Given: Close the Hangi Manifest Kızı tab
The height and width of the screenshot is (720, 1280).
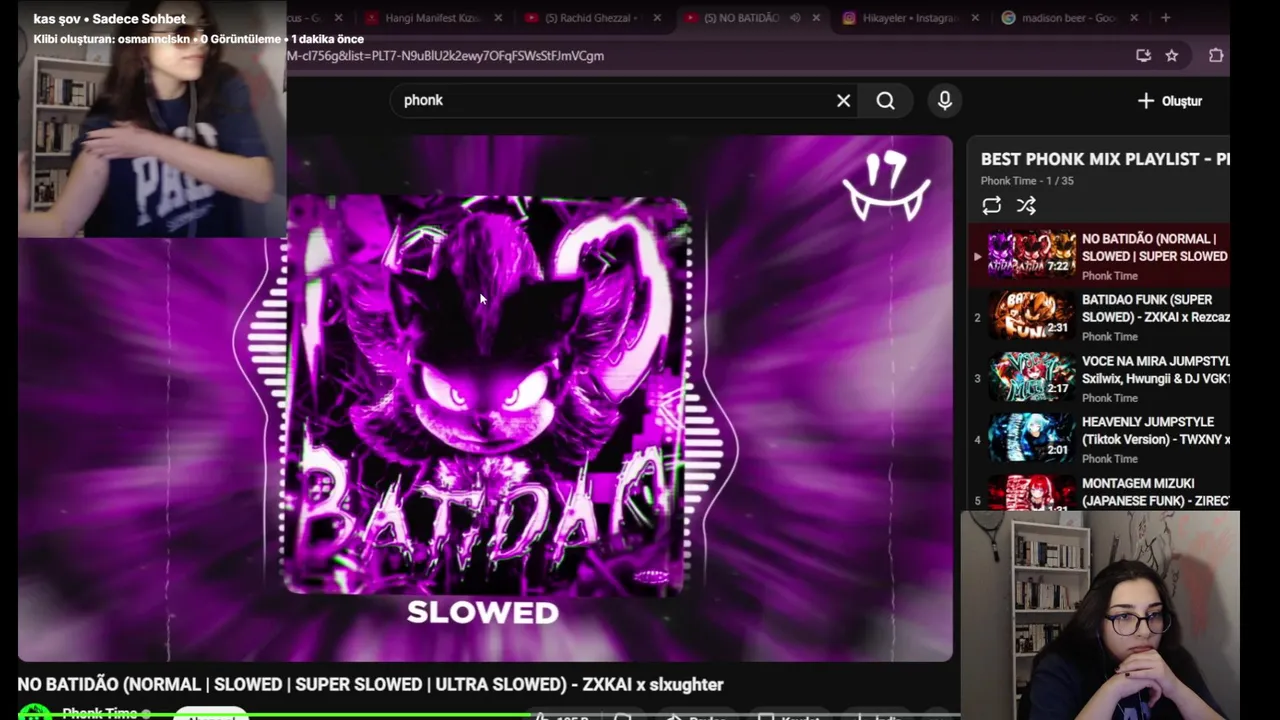Looking at the screenshot, I should pyautogui.click(x=498, y=18).
